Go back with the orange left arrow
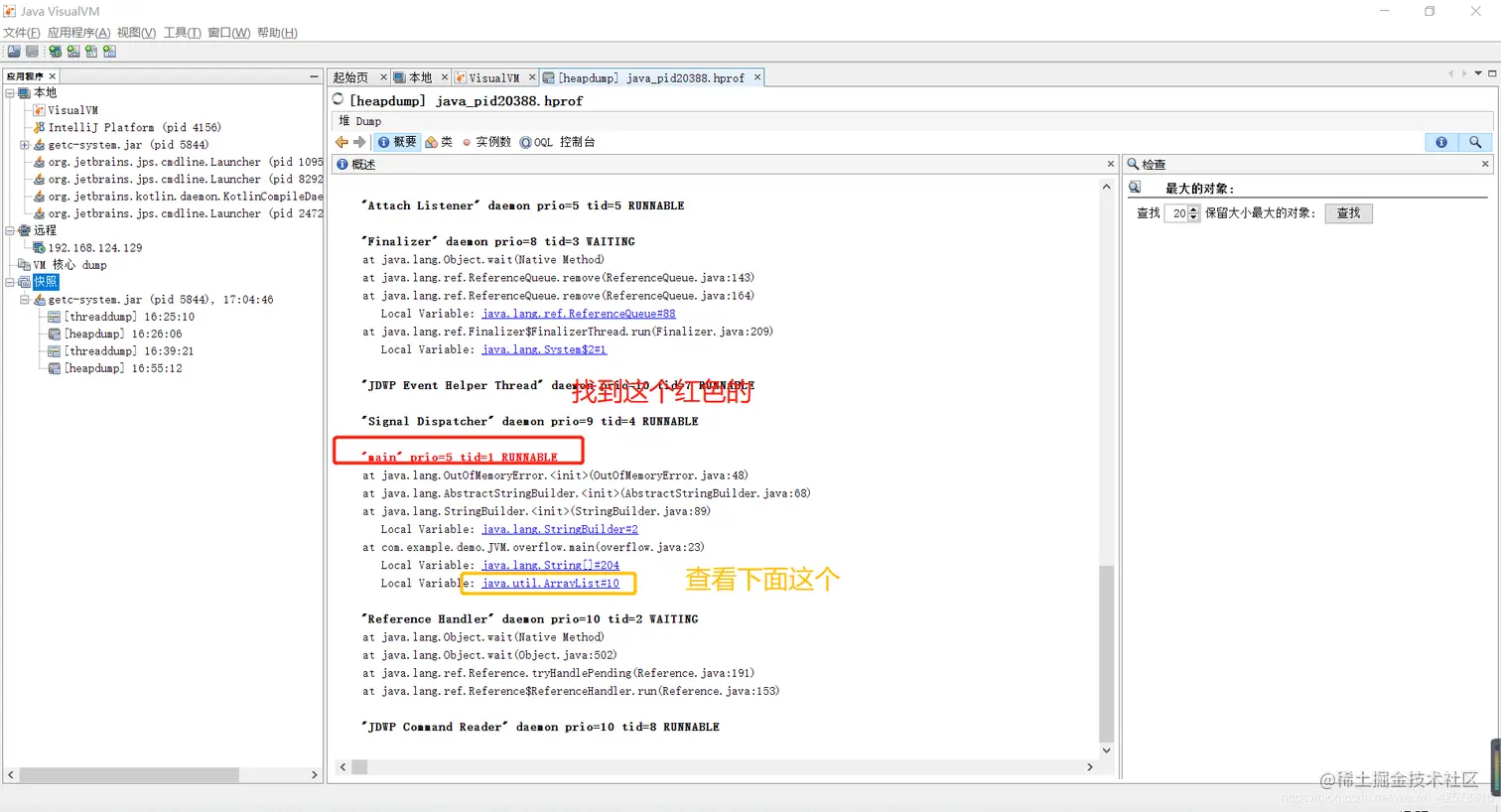This screenshot has width=1501, height=812. click(x=341, y=142)
